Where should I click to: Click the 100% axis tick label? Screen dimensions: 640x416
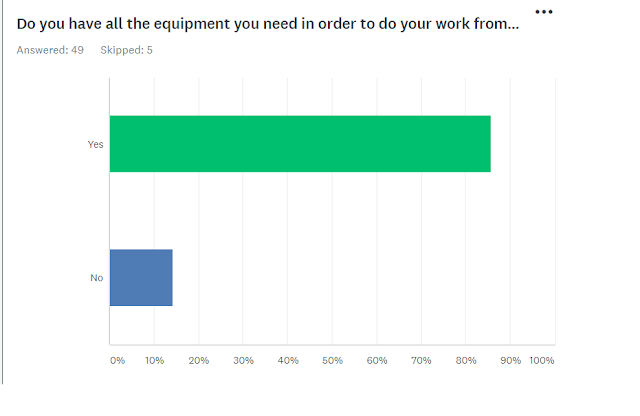pyautogui.click(x=541, y=360)
